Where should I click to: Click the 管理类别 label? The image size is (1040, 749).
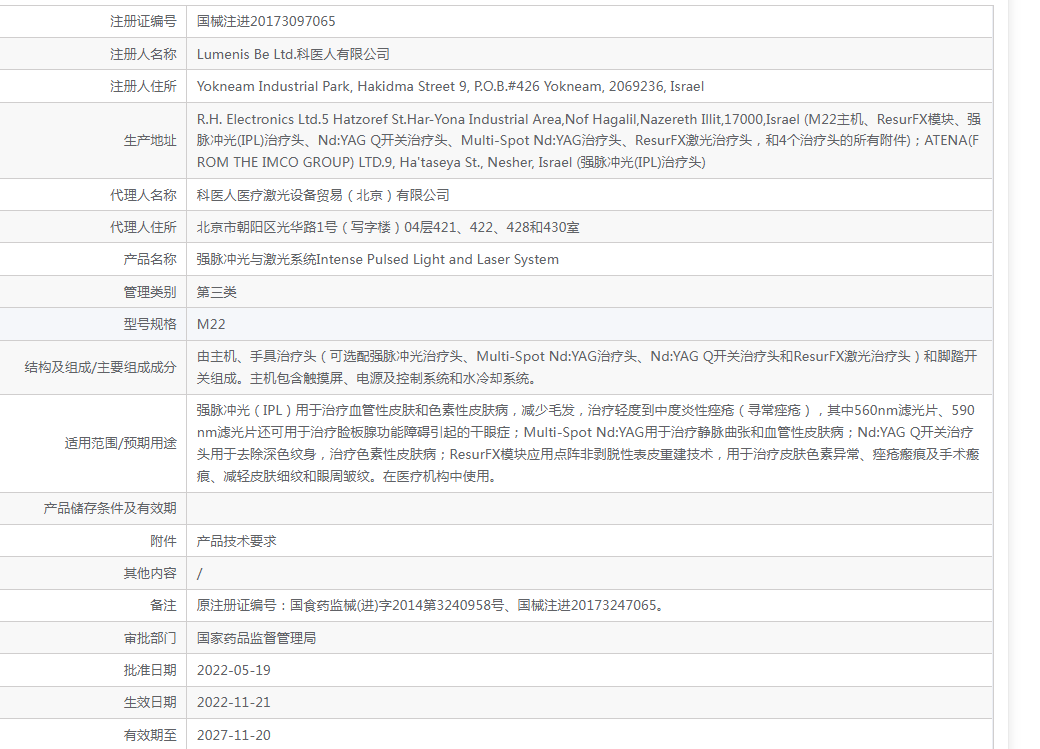(x=150, y=292)
